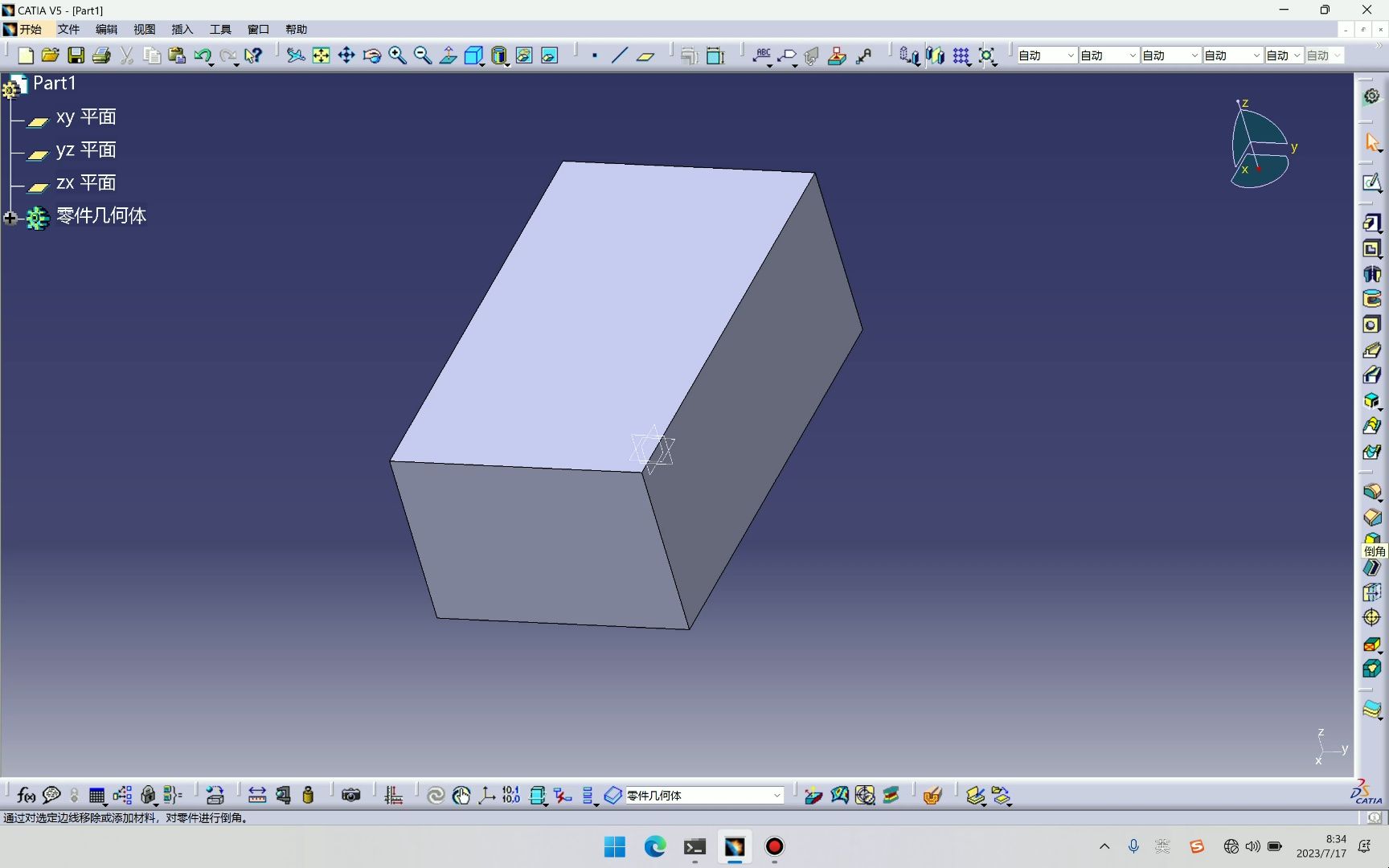The height and width of the screenshot is (868, 1389).
Task: Toggle the 3D grid icon
Action: pos(961,55)
